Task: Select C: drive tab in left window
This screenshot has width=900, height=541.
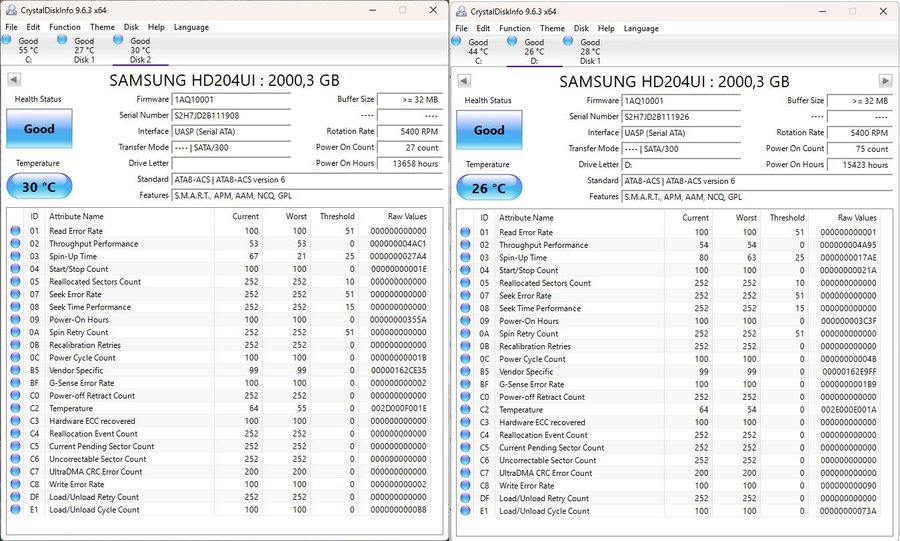Action: click(x=28, y=50)
